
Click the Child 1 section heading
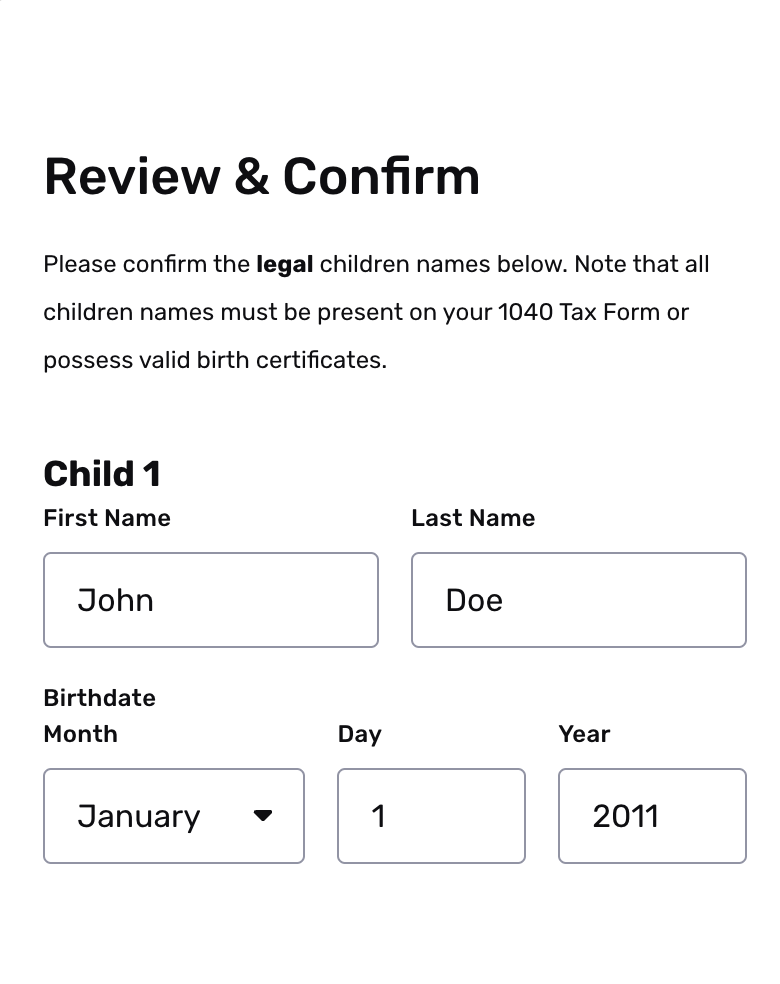coord(102,474)
